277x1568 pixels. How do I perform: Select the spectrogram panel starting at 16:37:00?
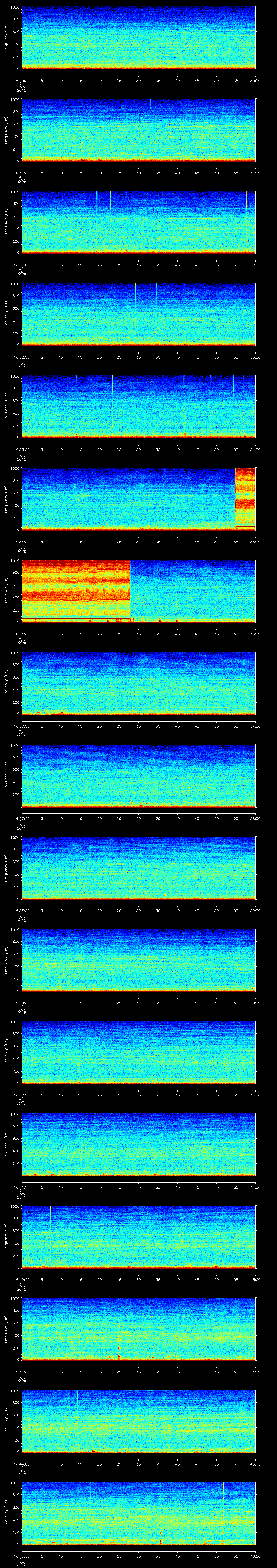coord(138,775)
